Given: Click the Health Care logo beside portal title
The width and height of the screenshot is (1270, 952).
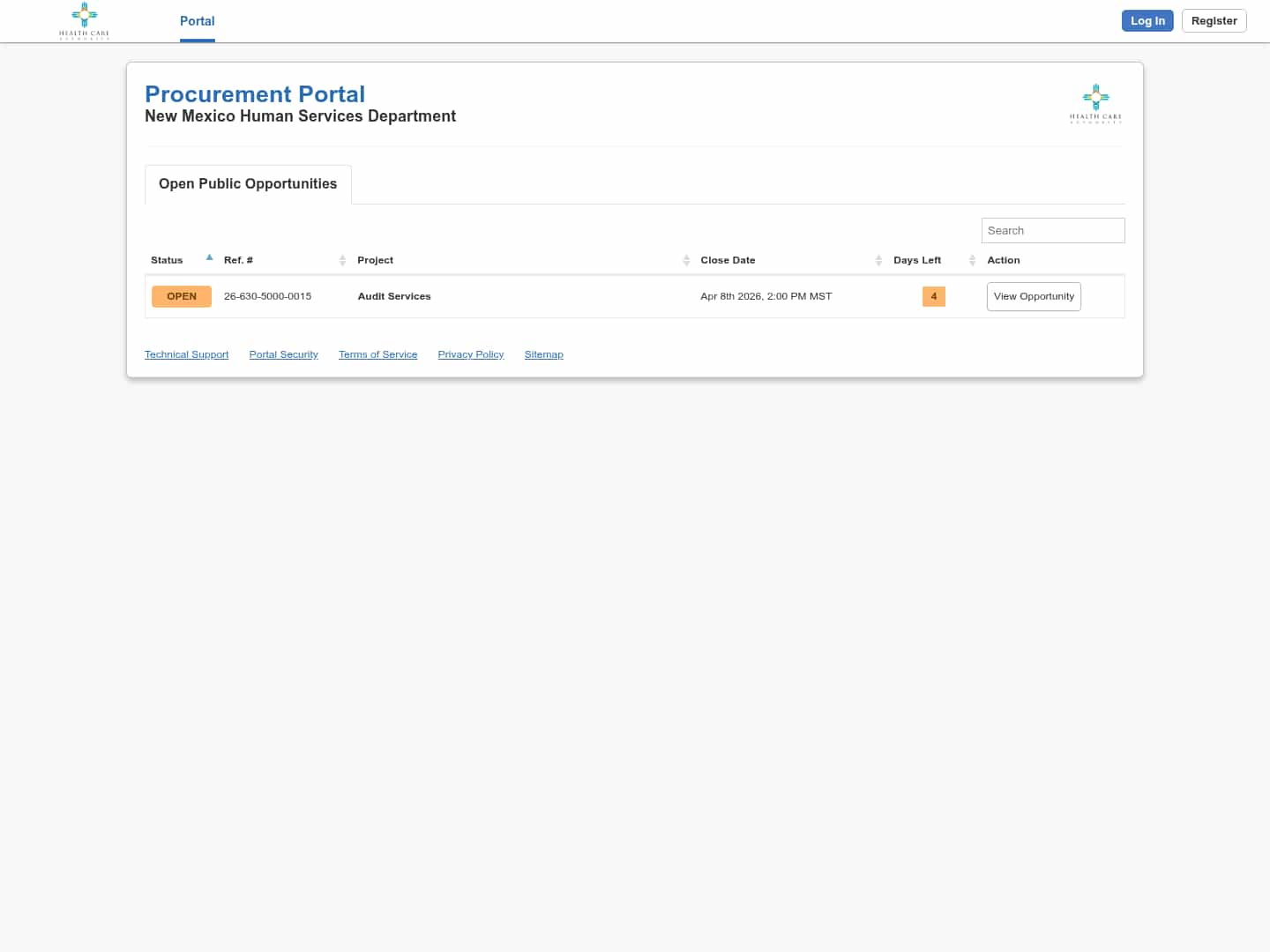Looking at the screenshot, I should tap(1095, 103).
